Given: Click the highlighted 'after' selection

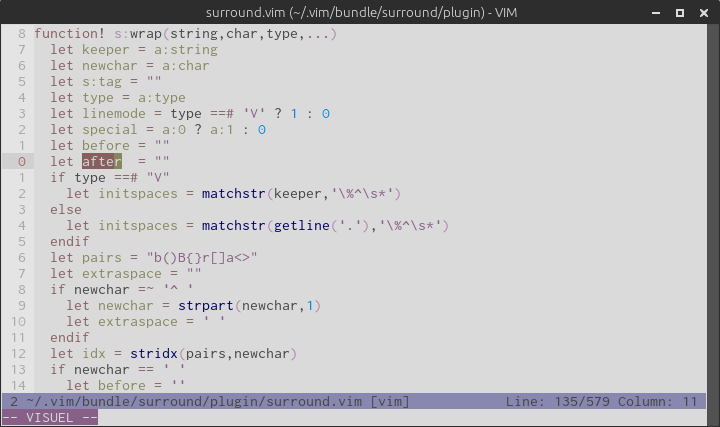Looking at the screenshot, I should point(102,162).
